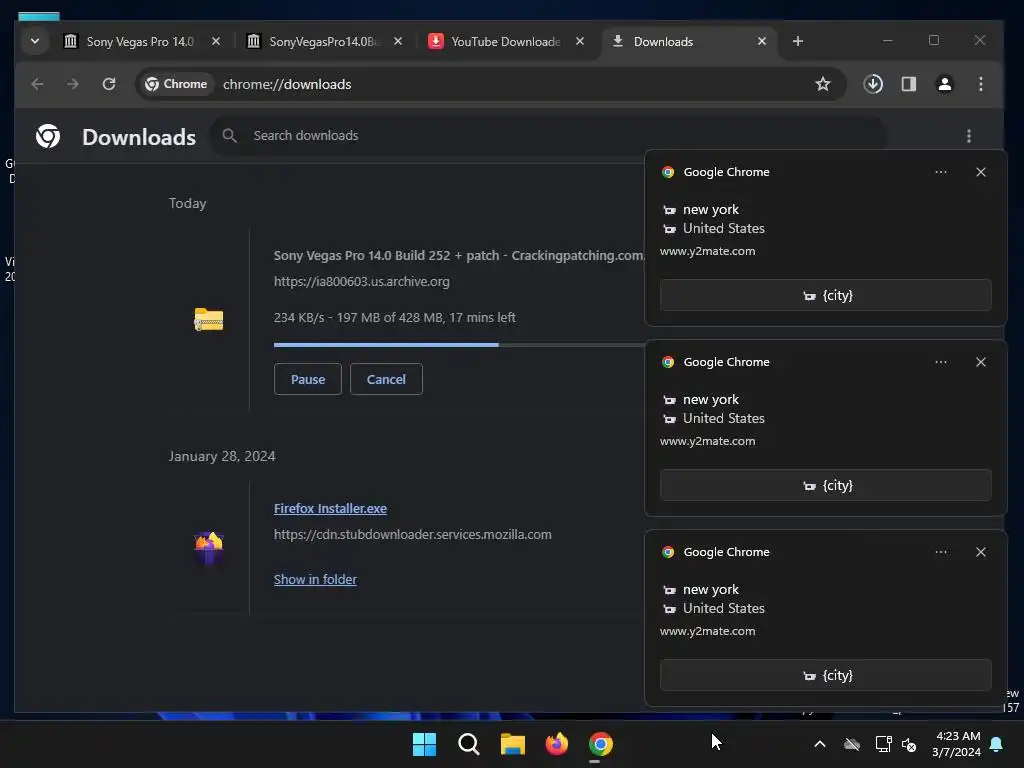Click the zip folder file icon
This screenshot has height=768, width=1024.
click(208, 319)
